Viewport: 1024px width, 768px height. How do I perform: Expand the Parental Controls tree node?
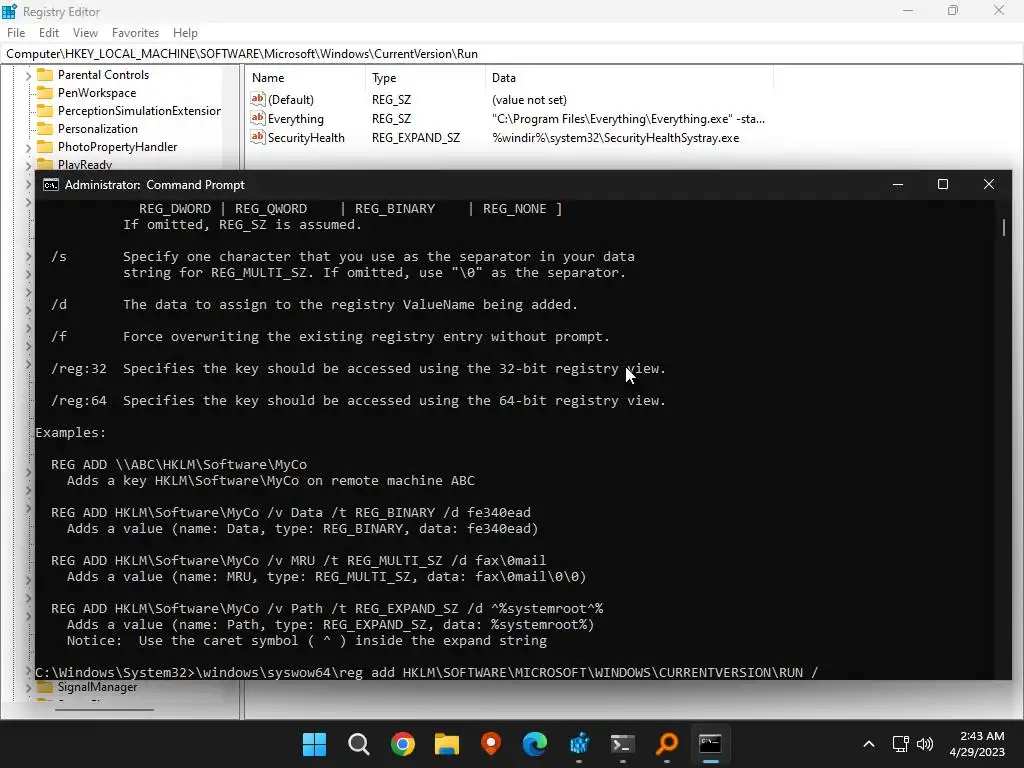click(x=28, y=76)
